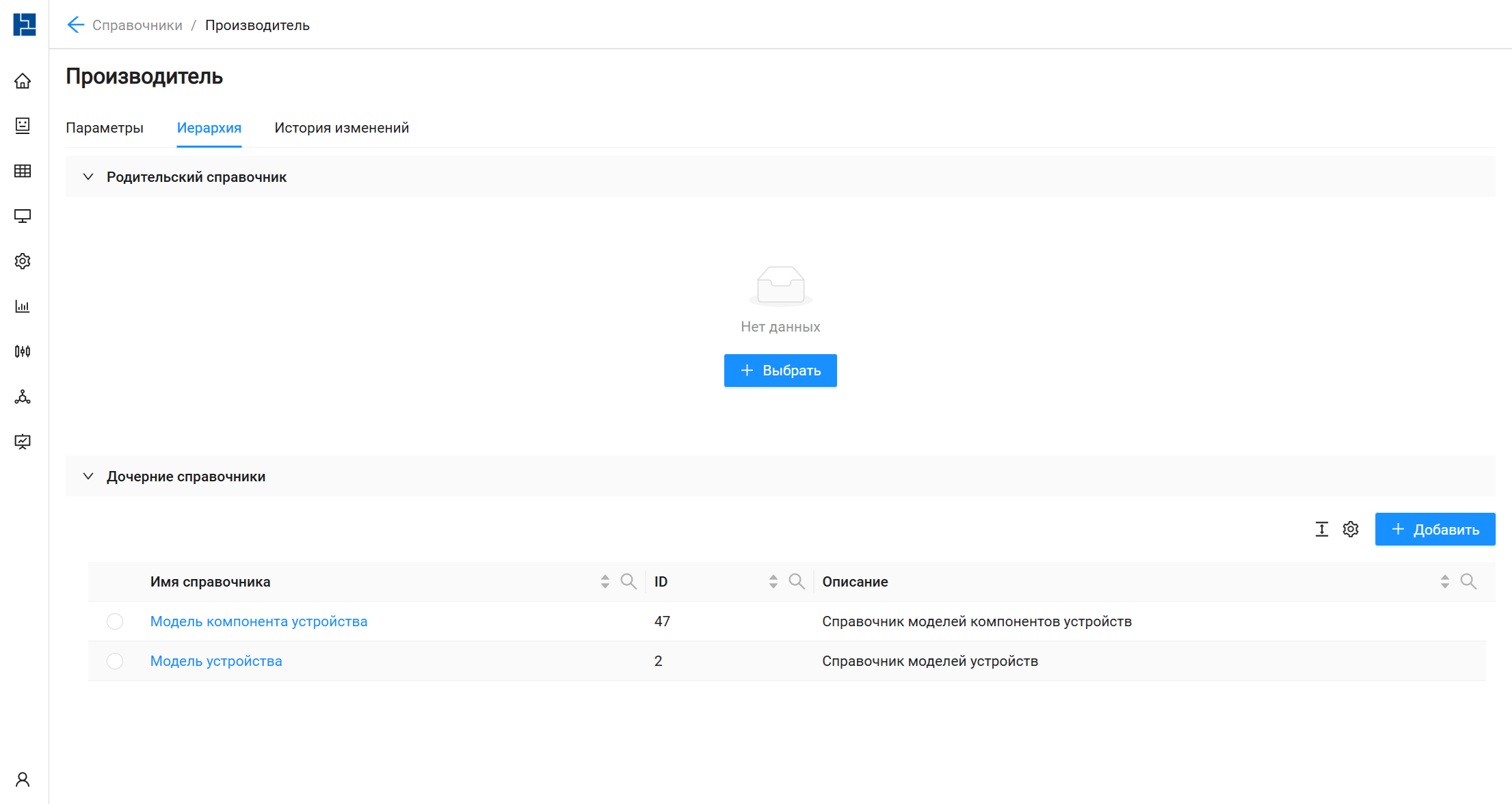Switch to the Параметры tab
The width and height of the screenshot is (1512, 804).
tap(105, 128)
